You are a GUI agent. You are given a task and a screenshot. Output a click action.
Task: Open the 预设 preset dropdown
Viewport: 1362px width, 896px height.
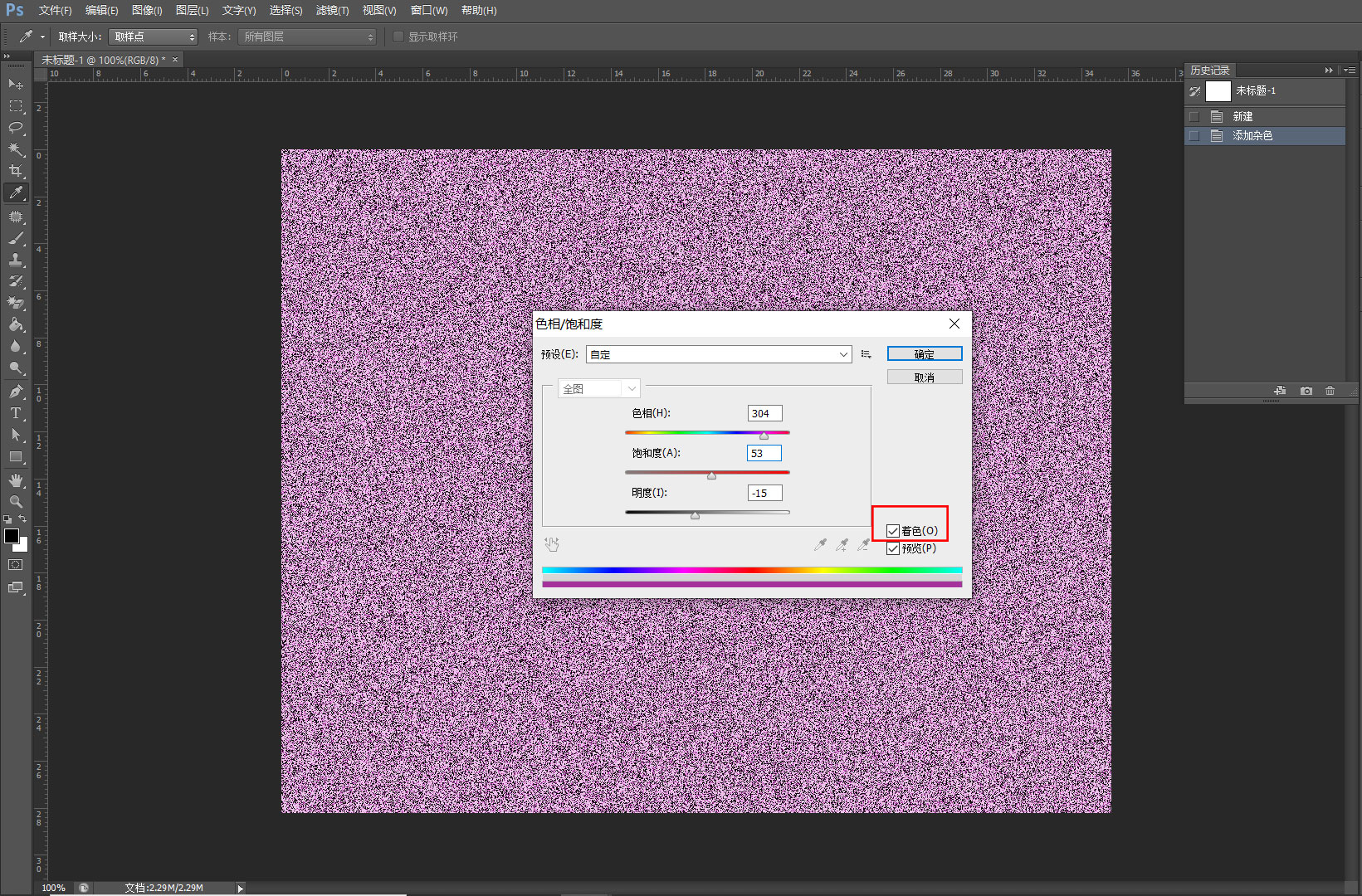tap(719, 354)
